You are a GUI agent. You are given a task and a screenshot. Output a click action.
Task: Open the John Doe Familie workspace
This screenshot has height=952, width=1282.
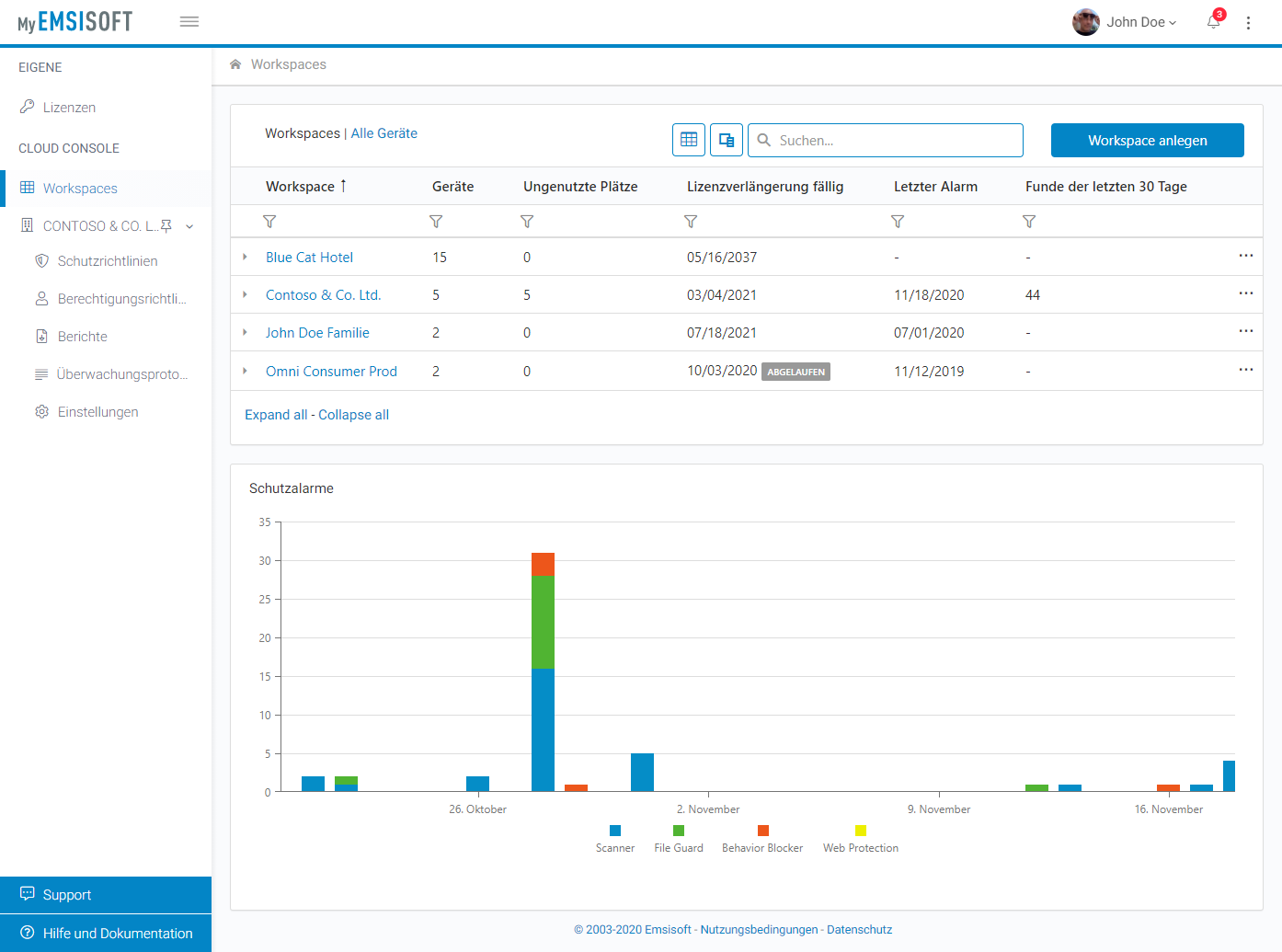pos(317,333)
